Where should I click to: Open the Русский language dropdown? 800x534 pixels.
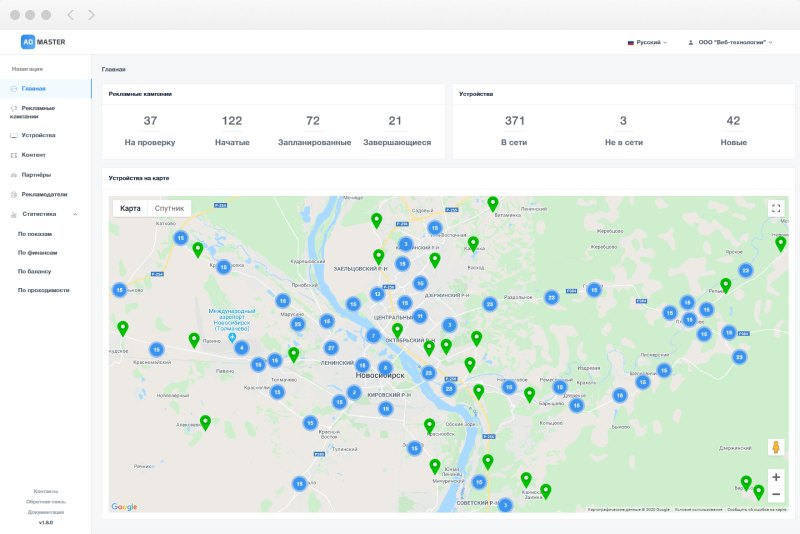click(x=647, y=42)
